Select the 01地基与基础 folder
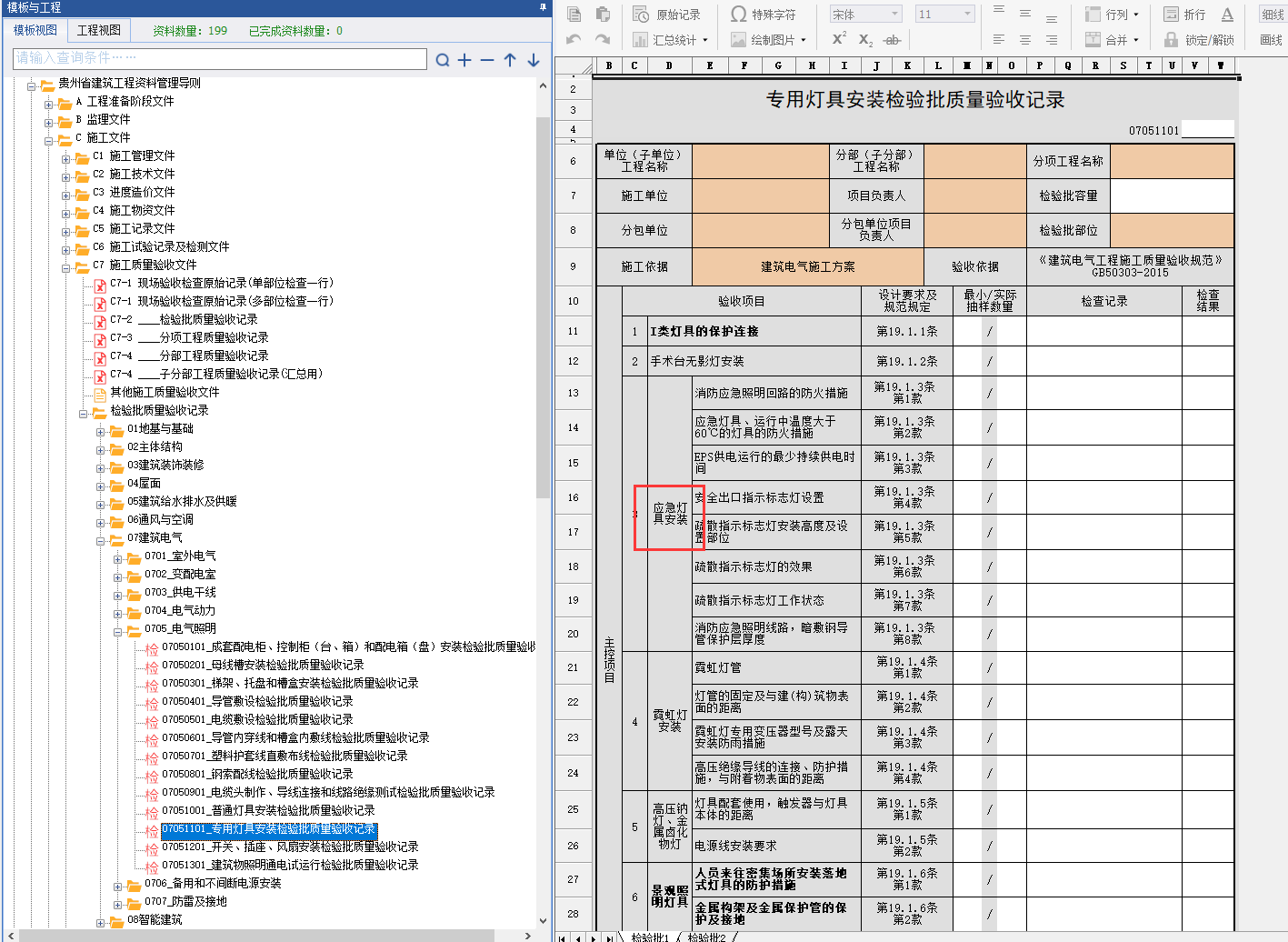This screenshot has width=1288, height=942. tap(160, 428)
